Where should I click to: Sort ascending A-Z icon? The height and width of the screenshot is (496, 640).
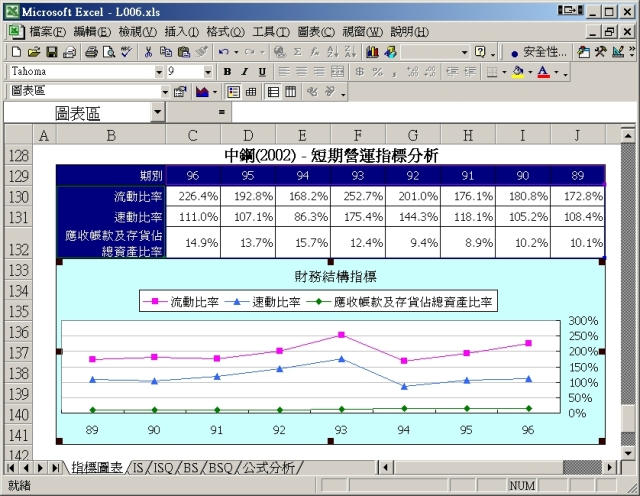pos(333,52)
